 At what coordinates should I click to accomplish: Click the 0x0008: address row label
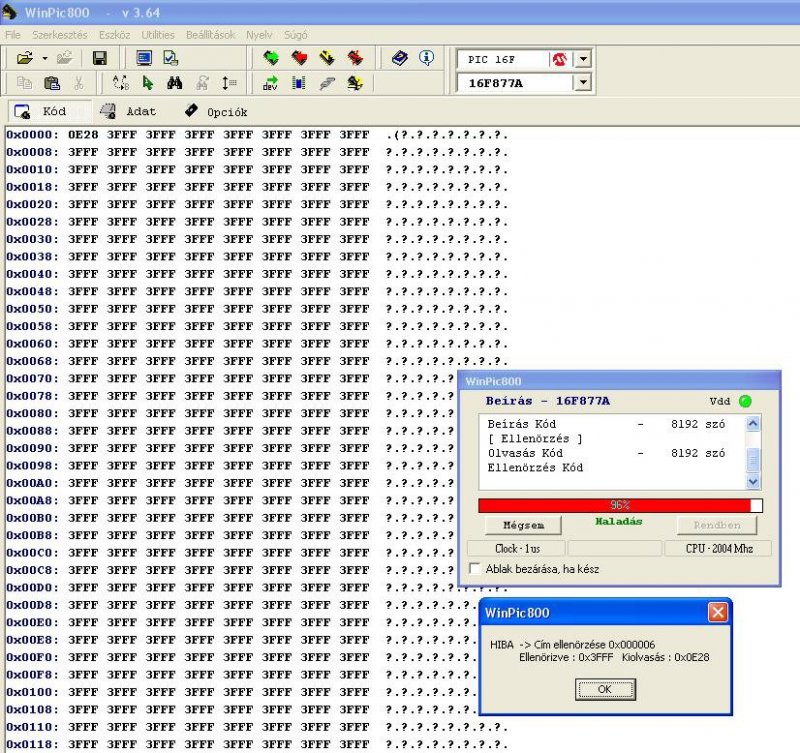pos(33,152)
